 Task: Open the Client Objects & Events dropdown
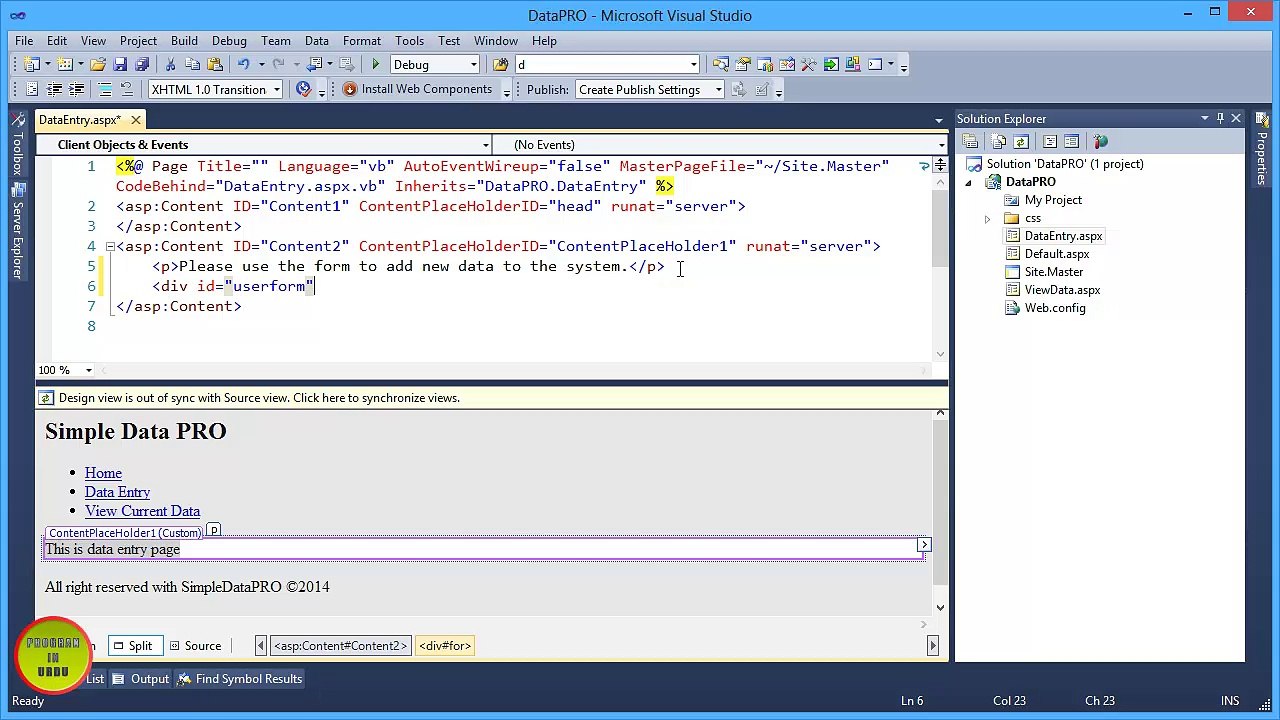click(x=486, y=145)
